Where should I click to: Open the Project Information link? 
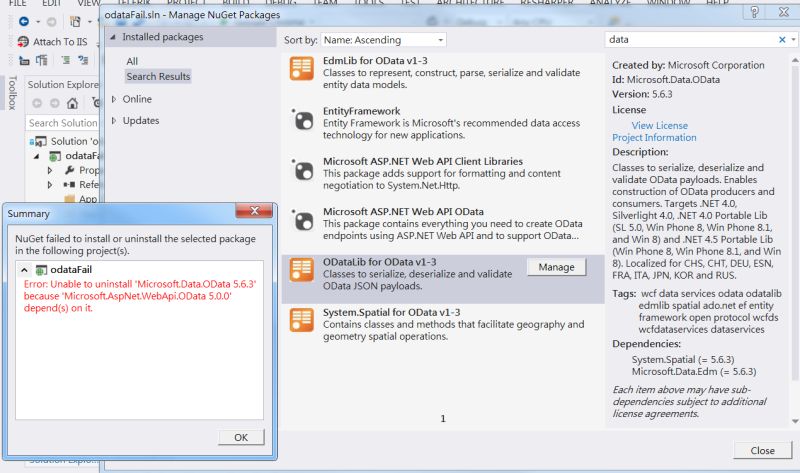click(x=654, y=138)
